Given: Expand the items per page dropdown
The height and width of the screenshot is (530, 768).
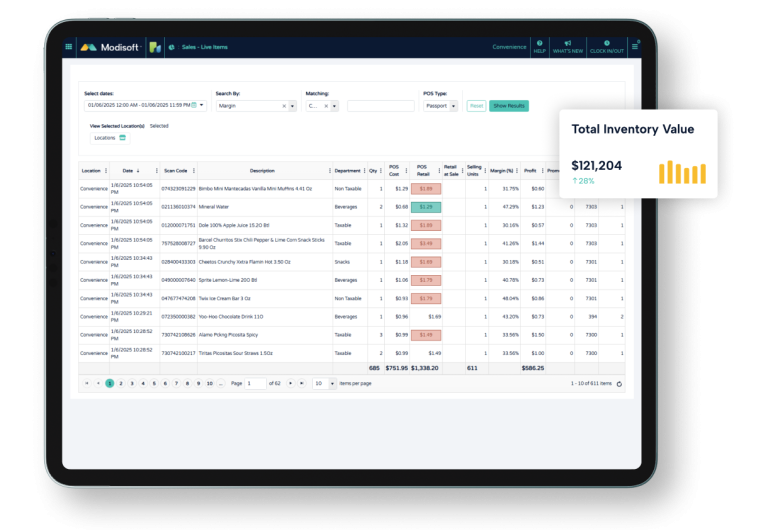Looking at the screenshot, I should click(x=331, y=383).
